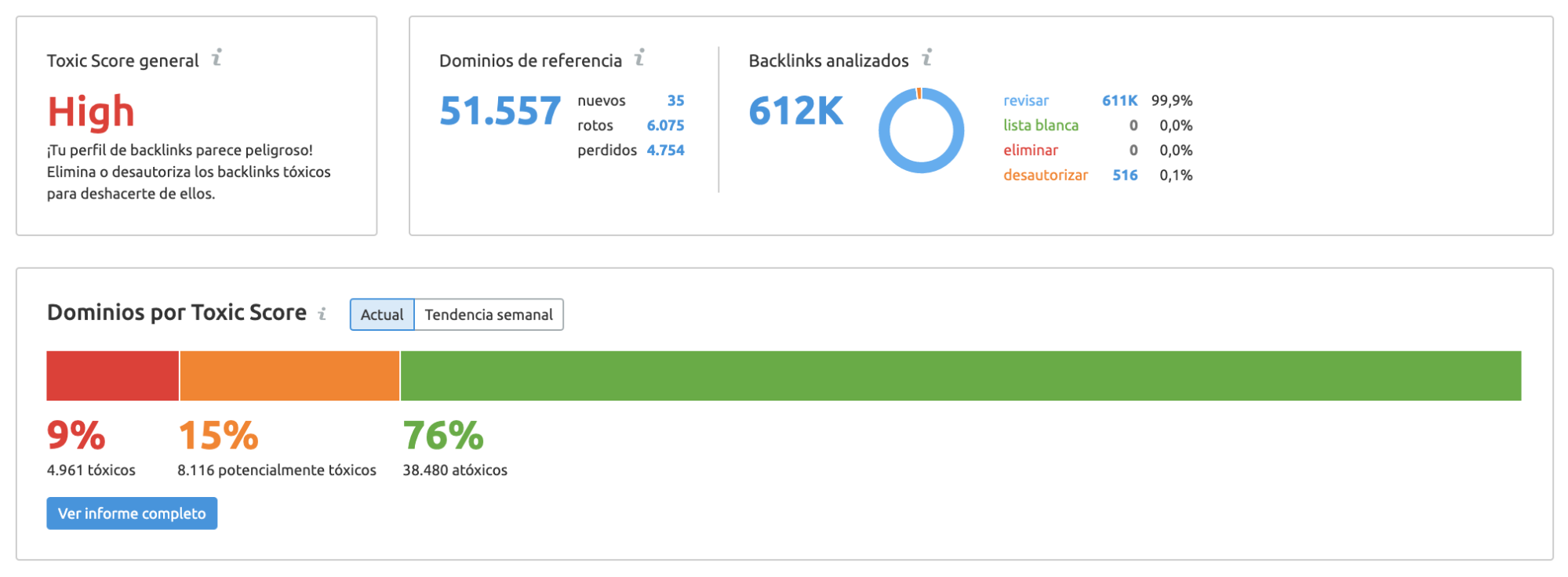Click the 76% percentage value

click(443, 436)
